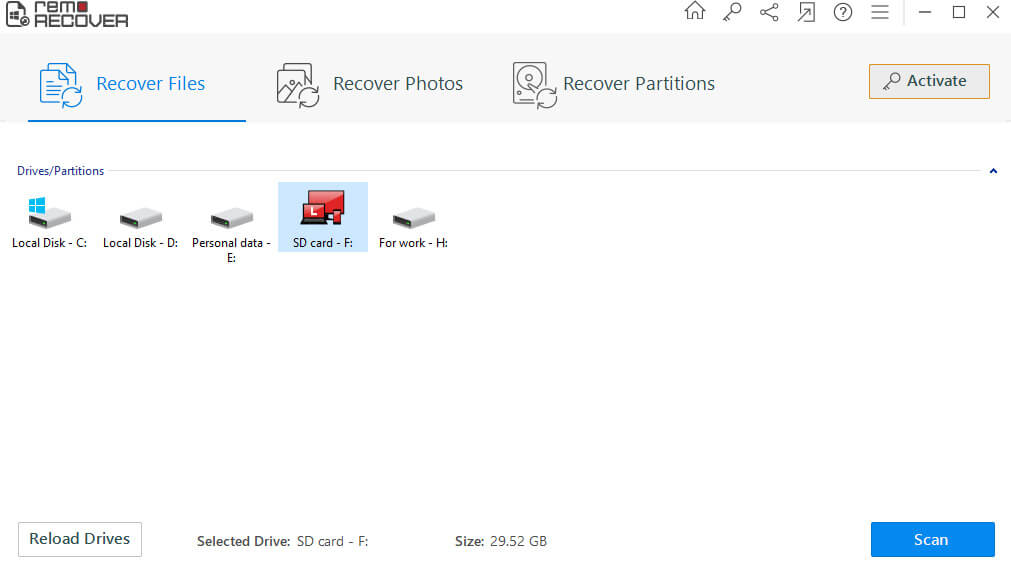The image size is (1011, 571).
Task: Close the Remo Recover window
Action: tap(993, 12)
